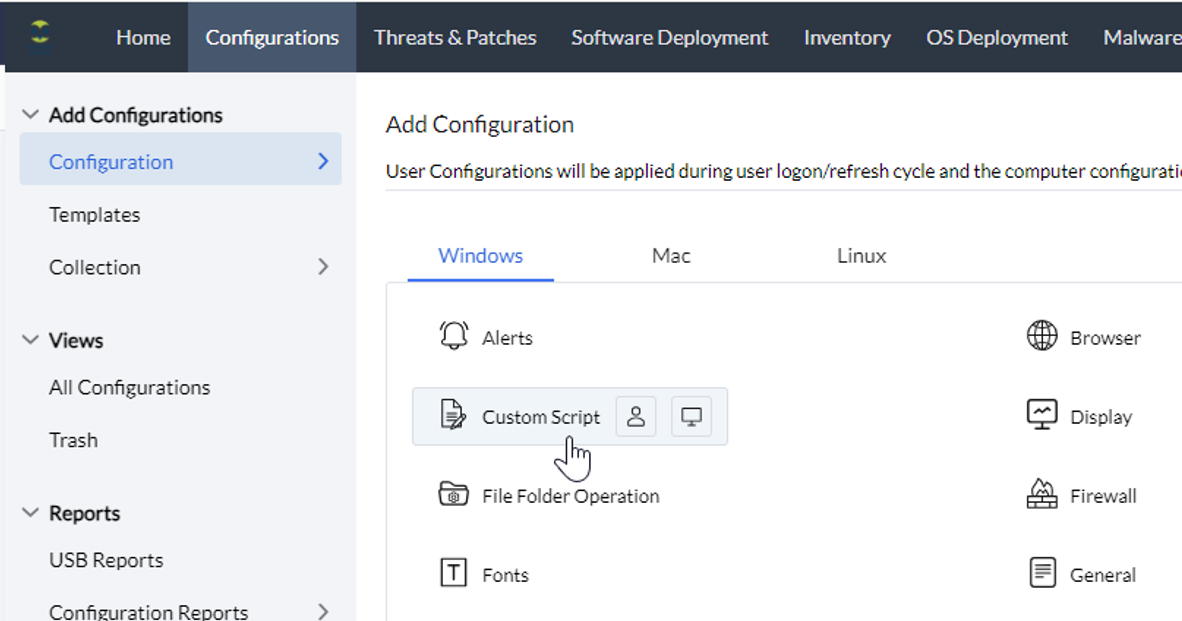Click the Browser globe icon

coord(1042,336)
